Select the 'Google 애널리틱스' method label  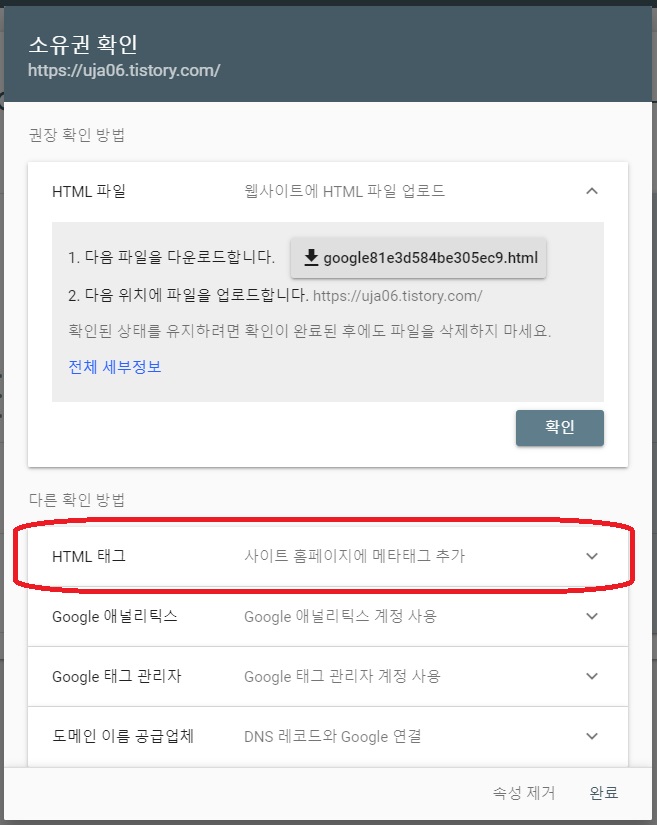(115, 616)
